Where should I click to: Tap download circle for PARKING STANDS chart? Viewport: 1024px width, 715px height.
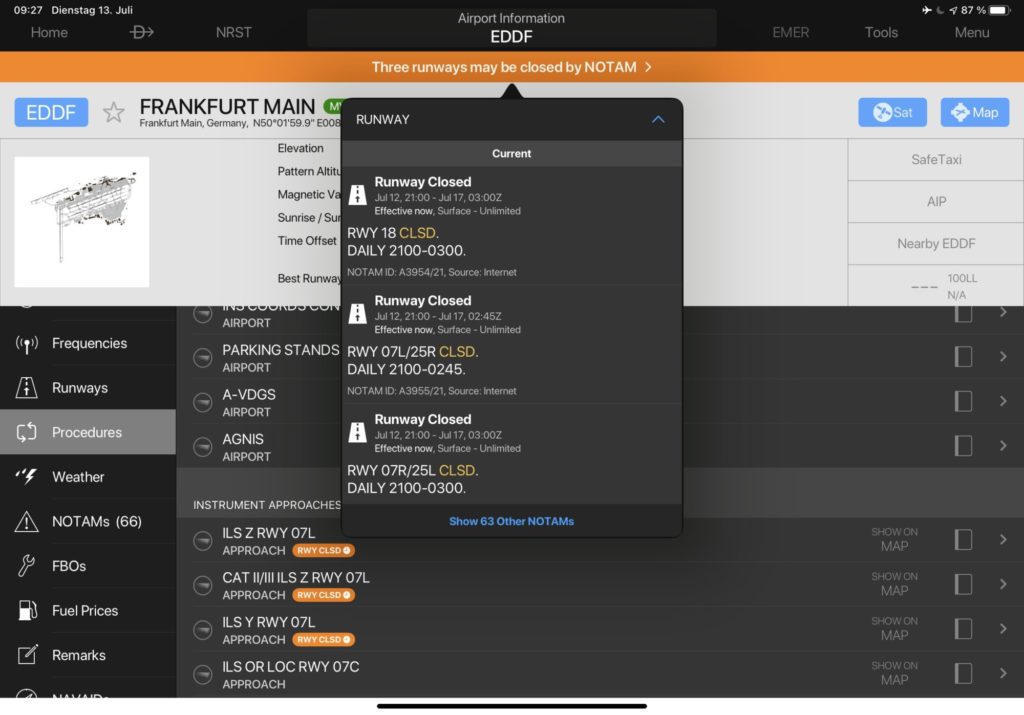tap(203, 358)
